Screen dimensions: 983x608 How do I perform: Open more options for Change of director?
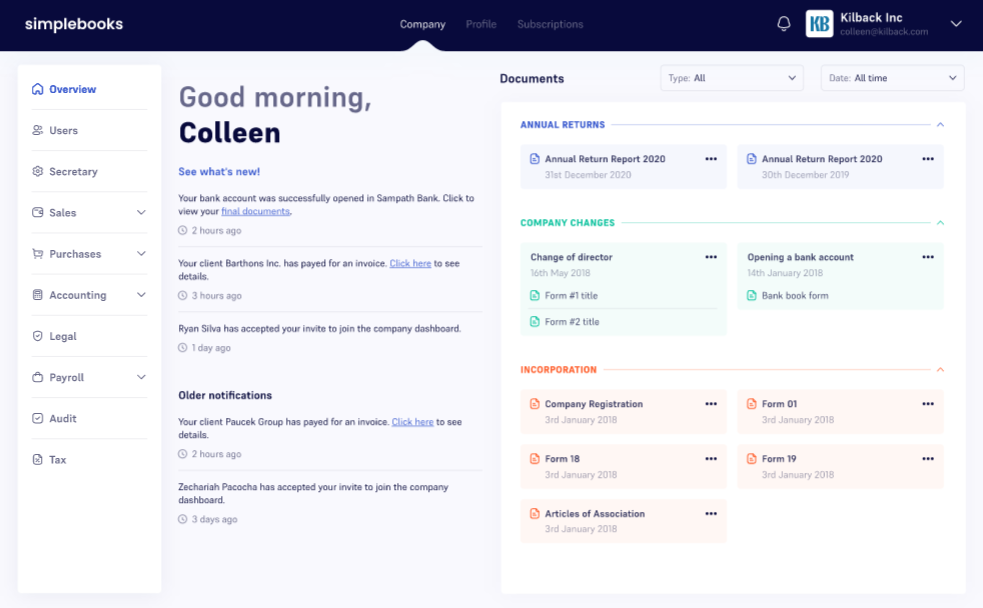tap(711, 257)
